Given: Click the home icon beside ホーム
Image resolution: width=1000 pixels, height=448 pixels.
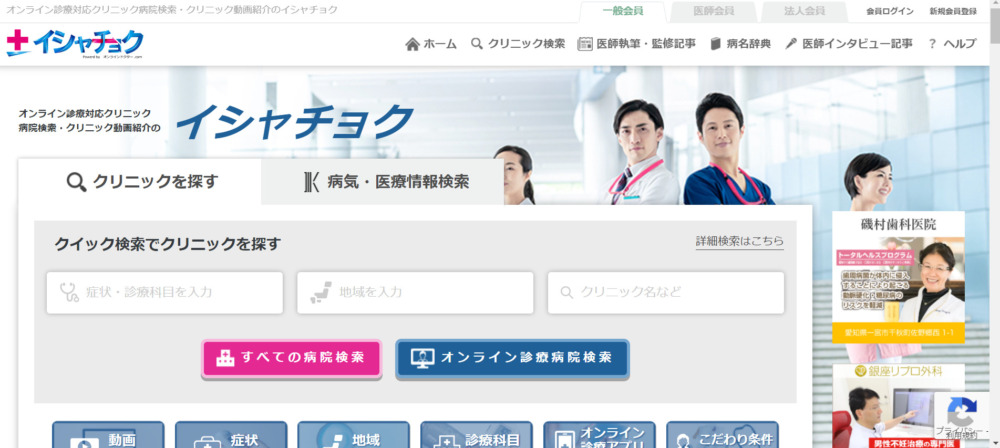Looking at the screenshot, I should [x=413, y=44].
